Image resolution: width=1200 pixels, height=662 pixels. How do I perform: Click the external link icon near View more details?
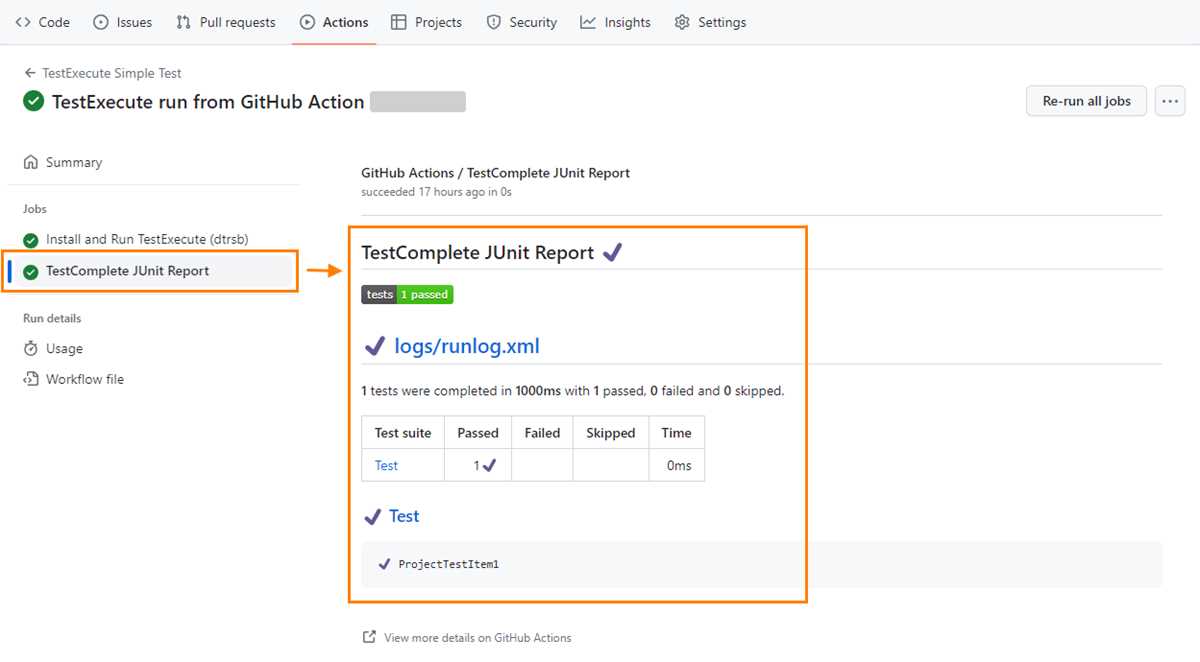369,637
